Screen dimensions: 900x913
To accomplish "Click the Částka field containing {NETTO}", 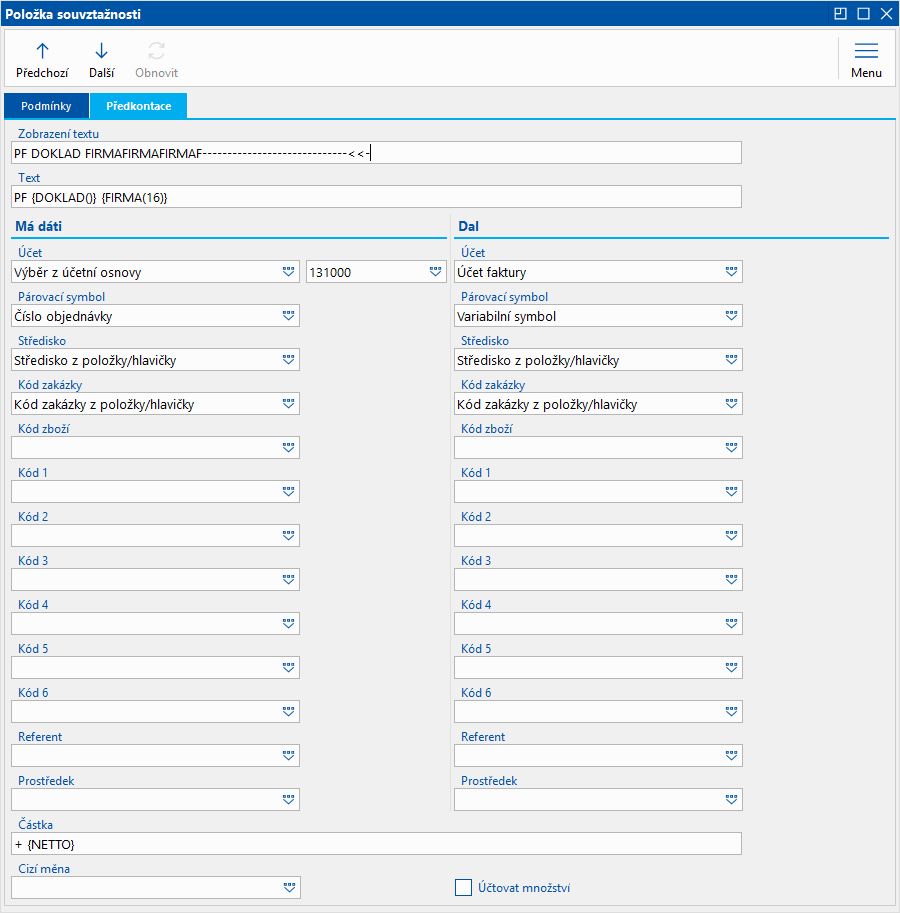I will [376, 845].
